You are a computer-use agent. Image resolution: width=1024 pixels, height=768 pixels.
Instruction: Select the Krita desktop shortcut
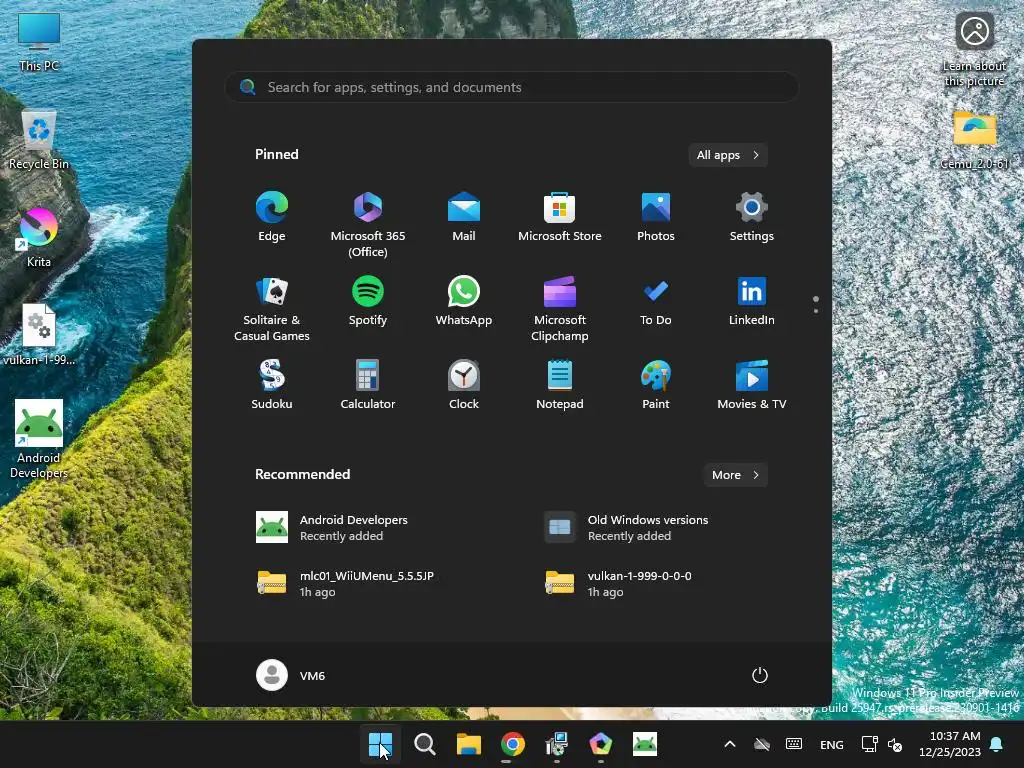coord(39,238)
